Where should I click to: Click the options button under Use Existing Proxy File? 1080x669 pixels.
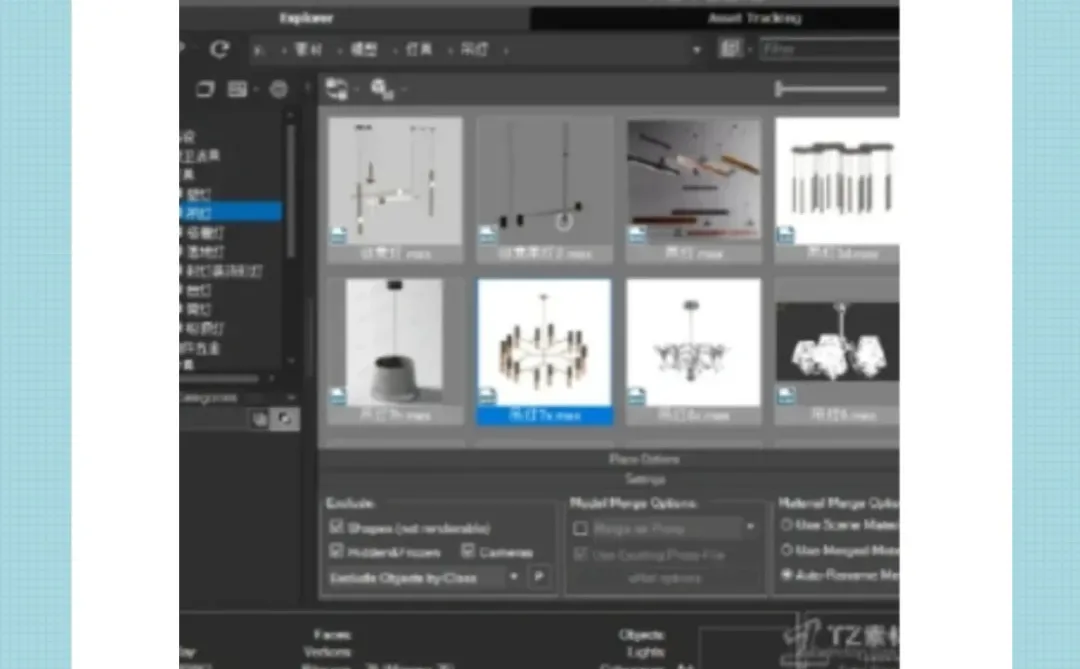(x=665, y=579)
